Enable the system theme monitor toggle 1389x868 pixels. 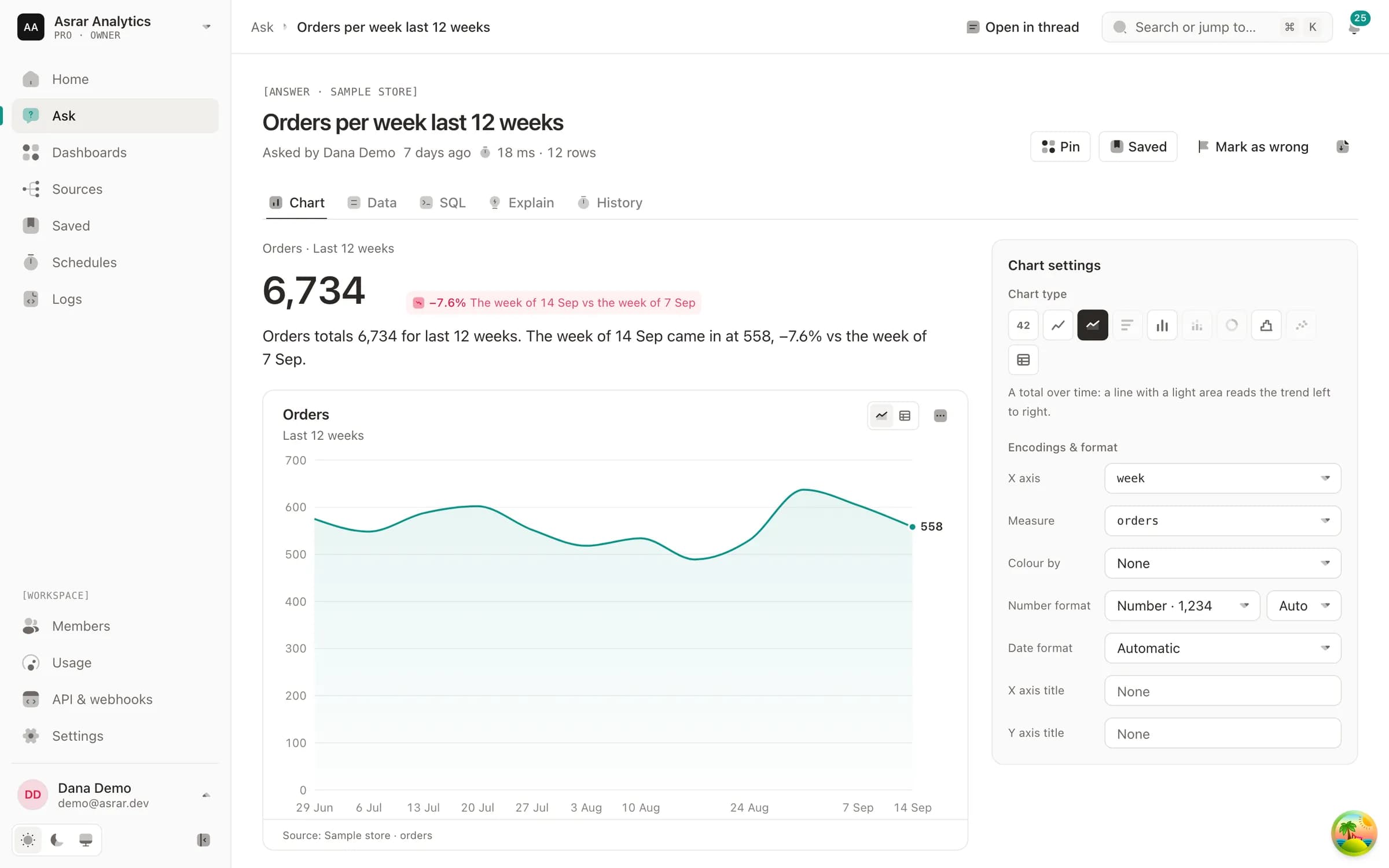click(x=86, y=840)
